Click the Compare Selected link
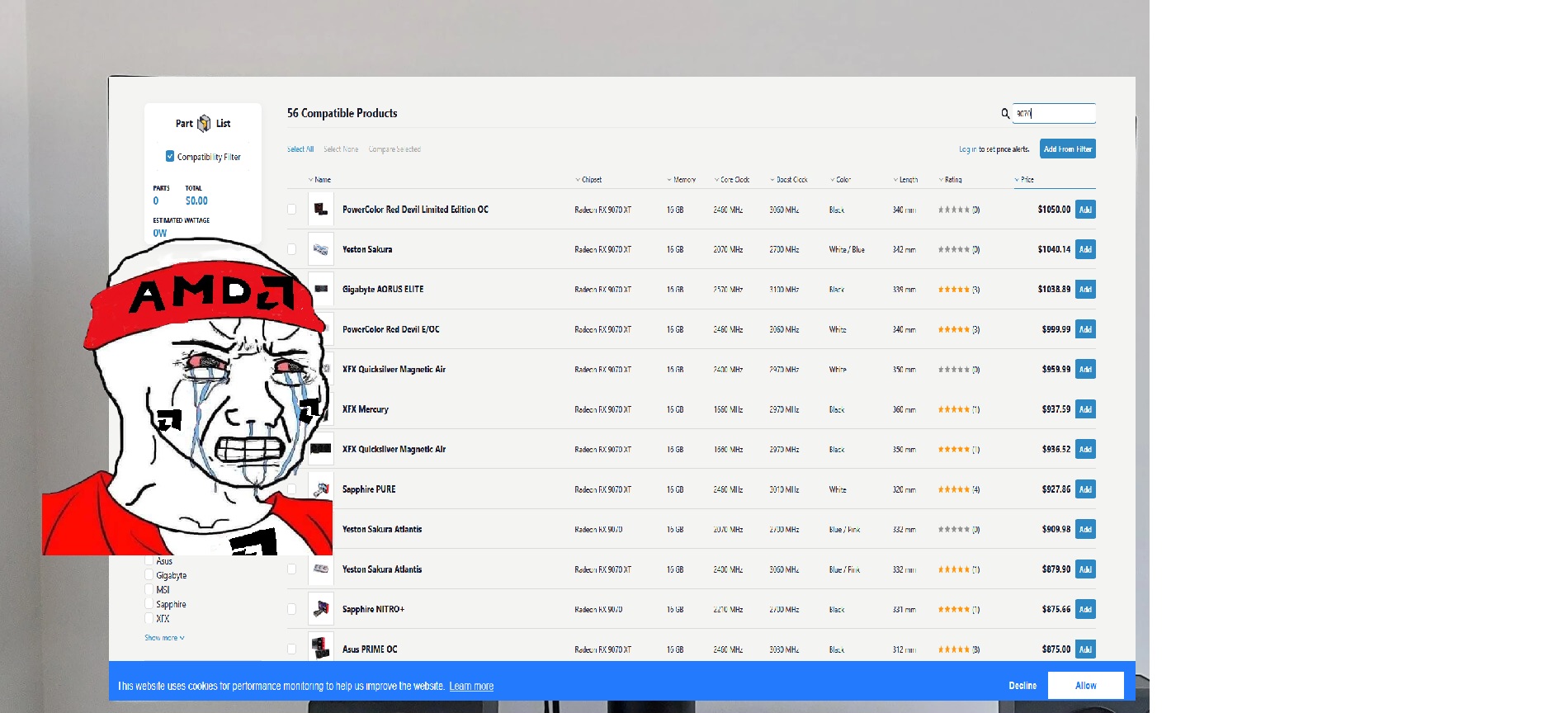Image resolution: width=1568 pixels, height=713 pixels. [x=394, y=149]
